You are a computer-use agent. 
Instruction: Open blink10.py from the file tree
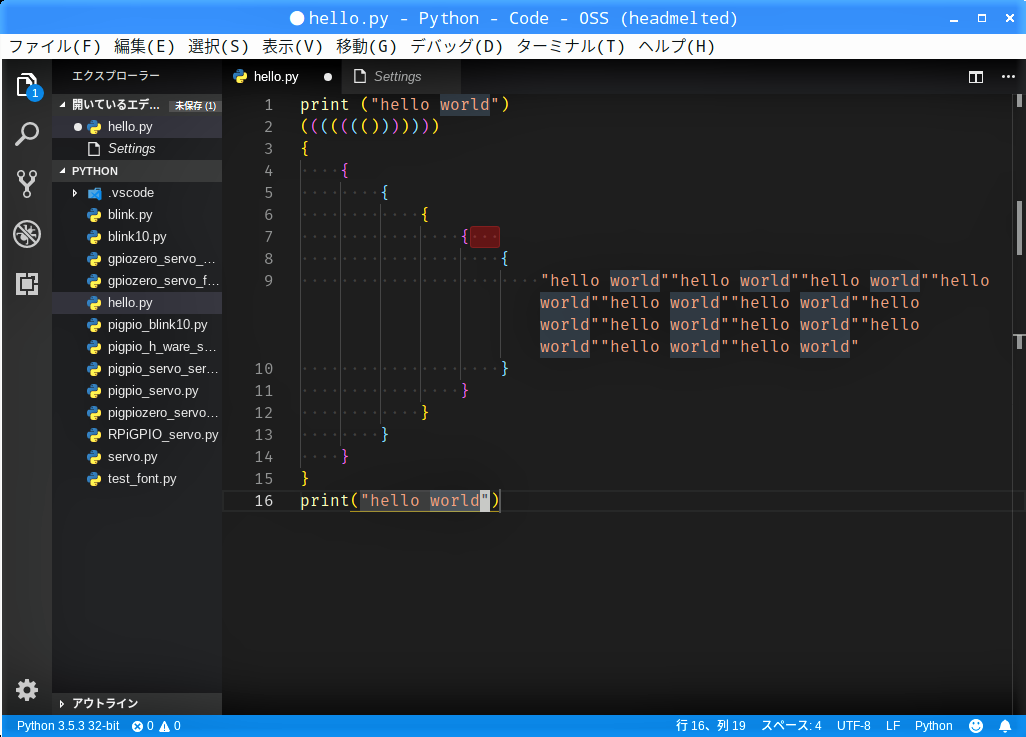(x=137, y=237)
